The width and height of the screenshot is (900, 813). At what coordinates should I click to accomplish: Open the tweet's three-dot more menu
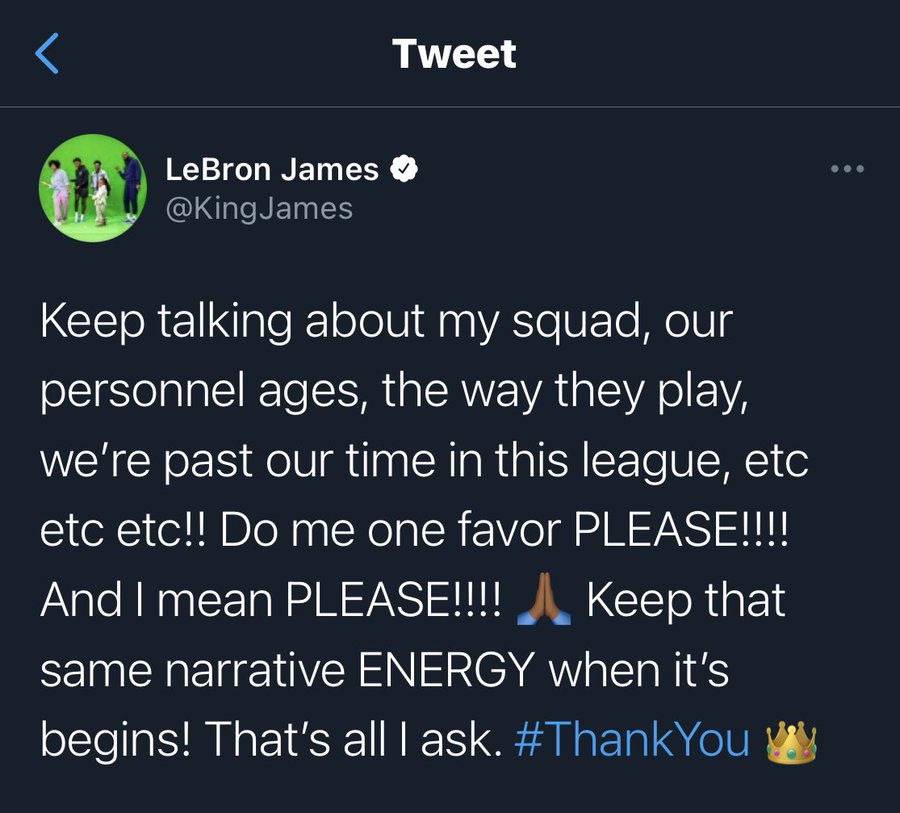847,169
